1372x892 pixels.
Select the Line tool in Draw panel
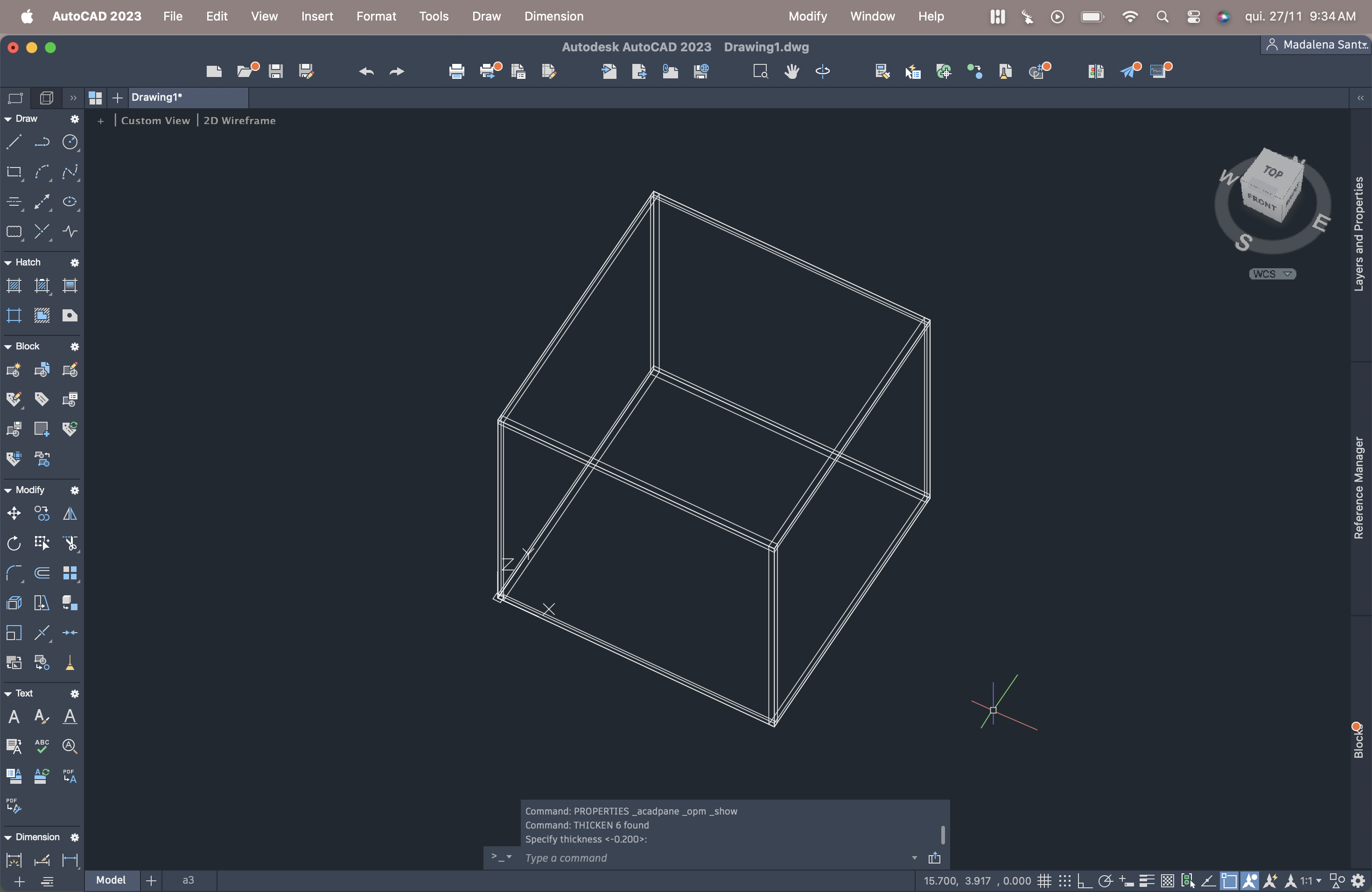(x=14, y=142)
